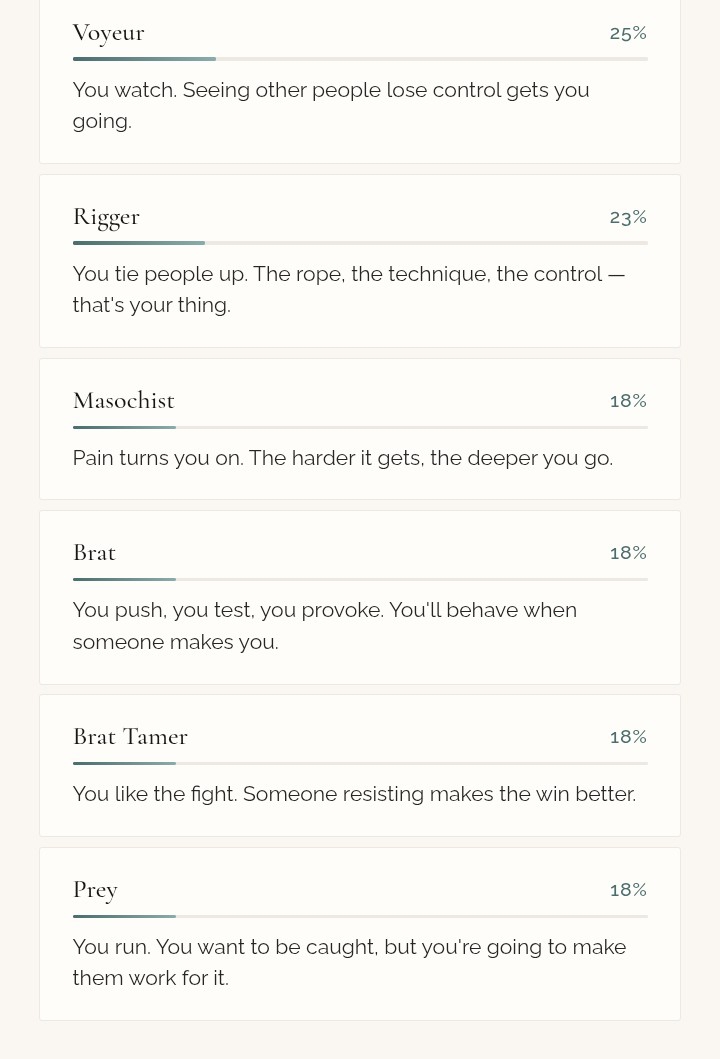Click the Masochist 18% score
Image resolution: width=720 pixels, height=1059 pixels.
(628, 401)
